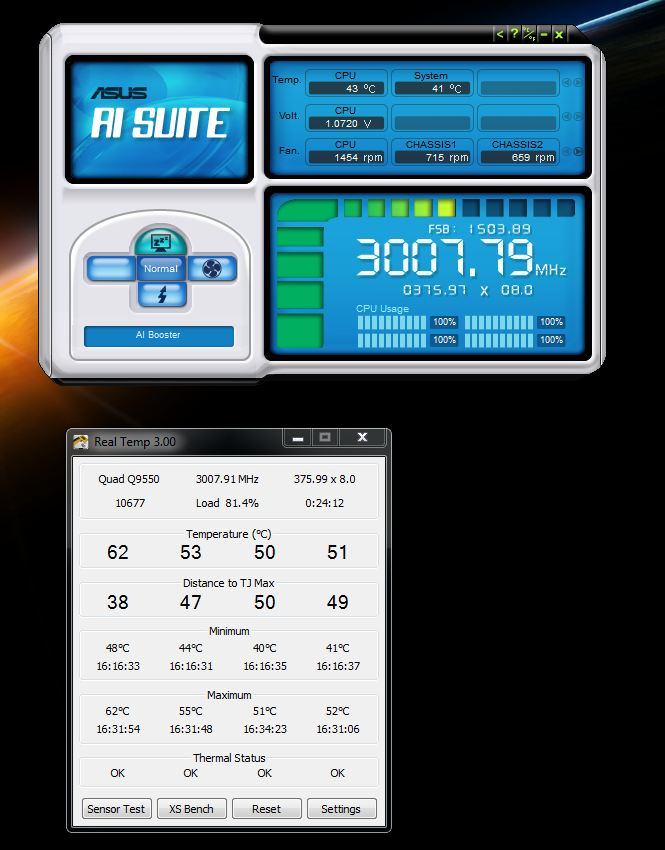Open AI Suite help with question mark icon

click(x=514, y=34)
